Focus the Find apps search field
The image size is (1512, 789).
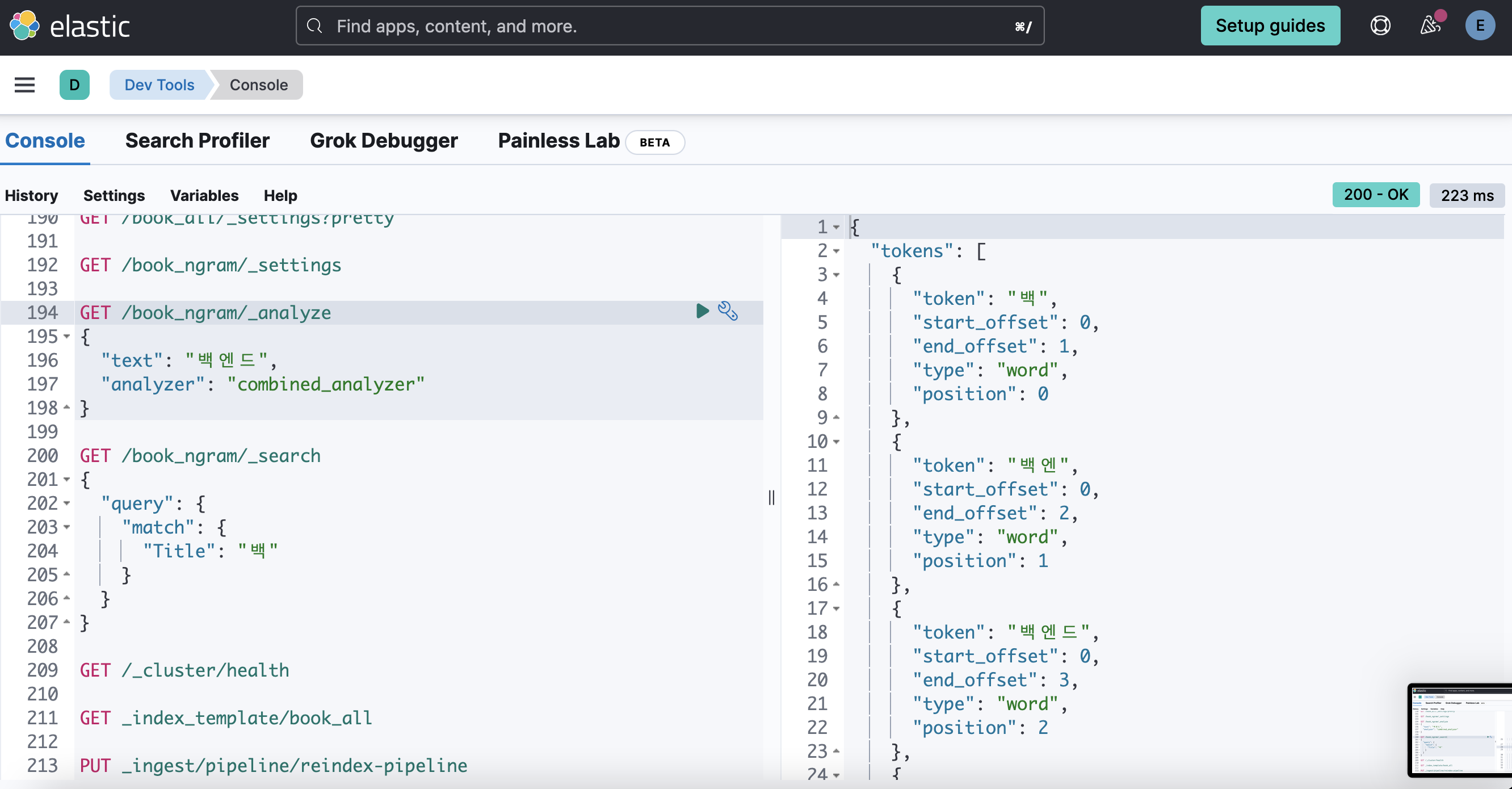pos(670,26)
